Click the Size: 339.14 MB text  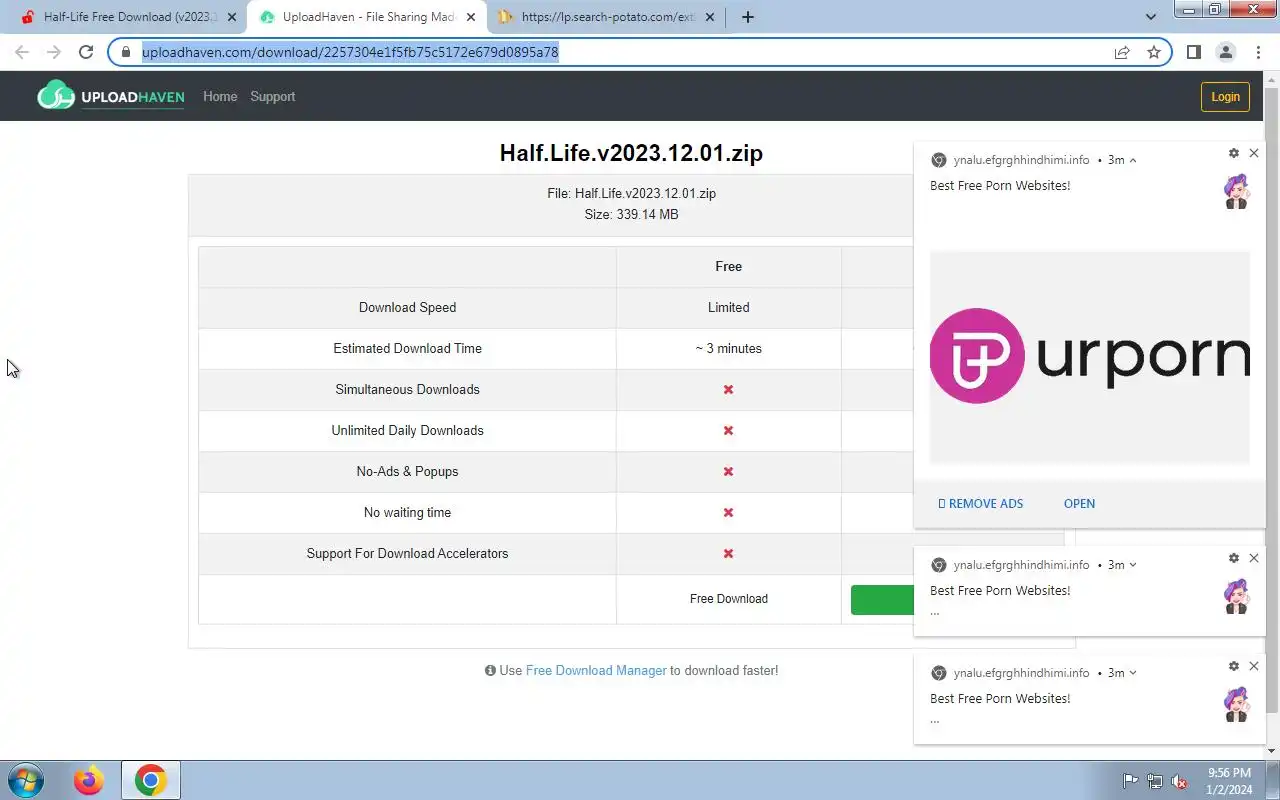click(x=631, y=215)
